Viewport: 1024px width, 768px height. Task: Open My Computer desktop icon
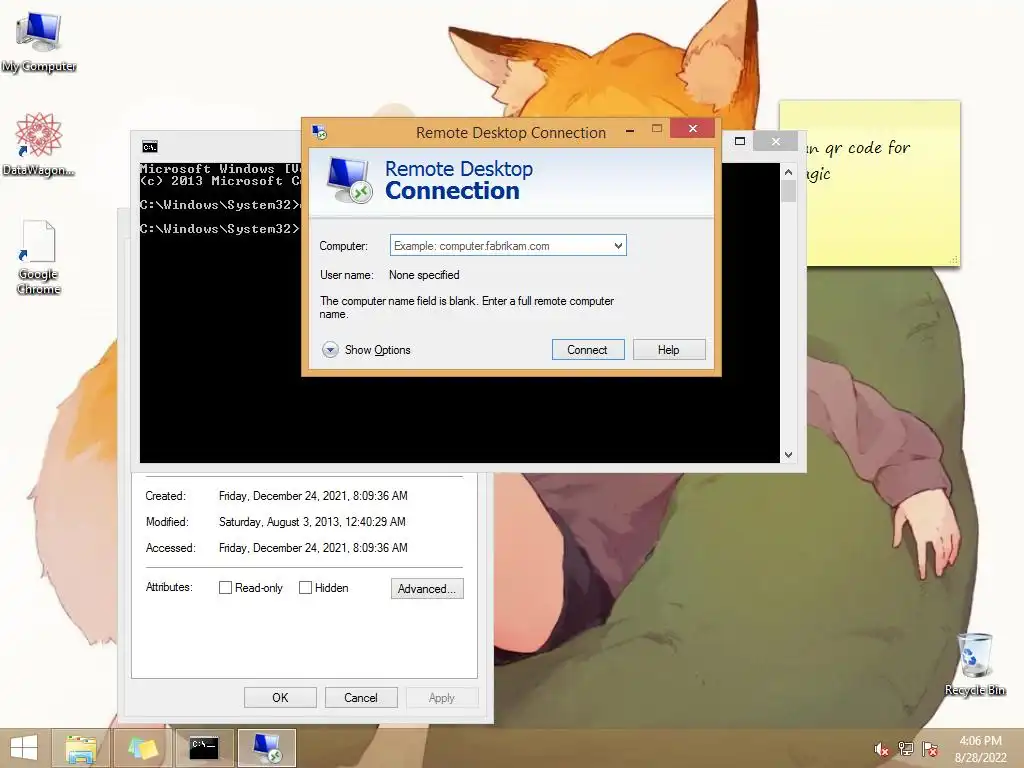[39, 40]
